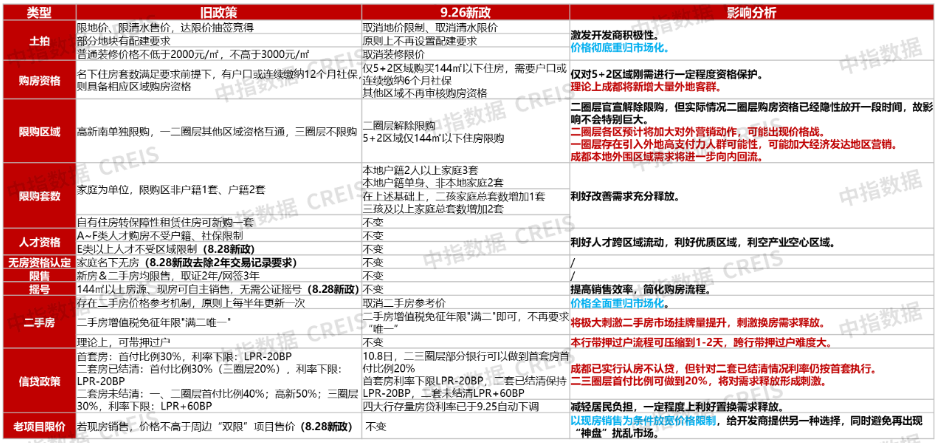
Task: Click '不变' in the 限售 row
Action: [x=373, y=276]
